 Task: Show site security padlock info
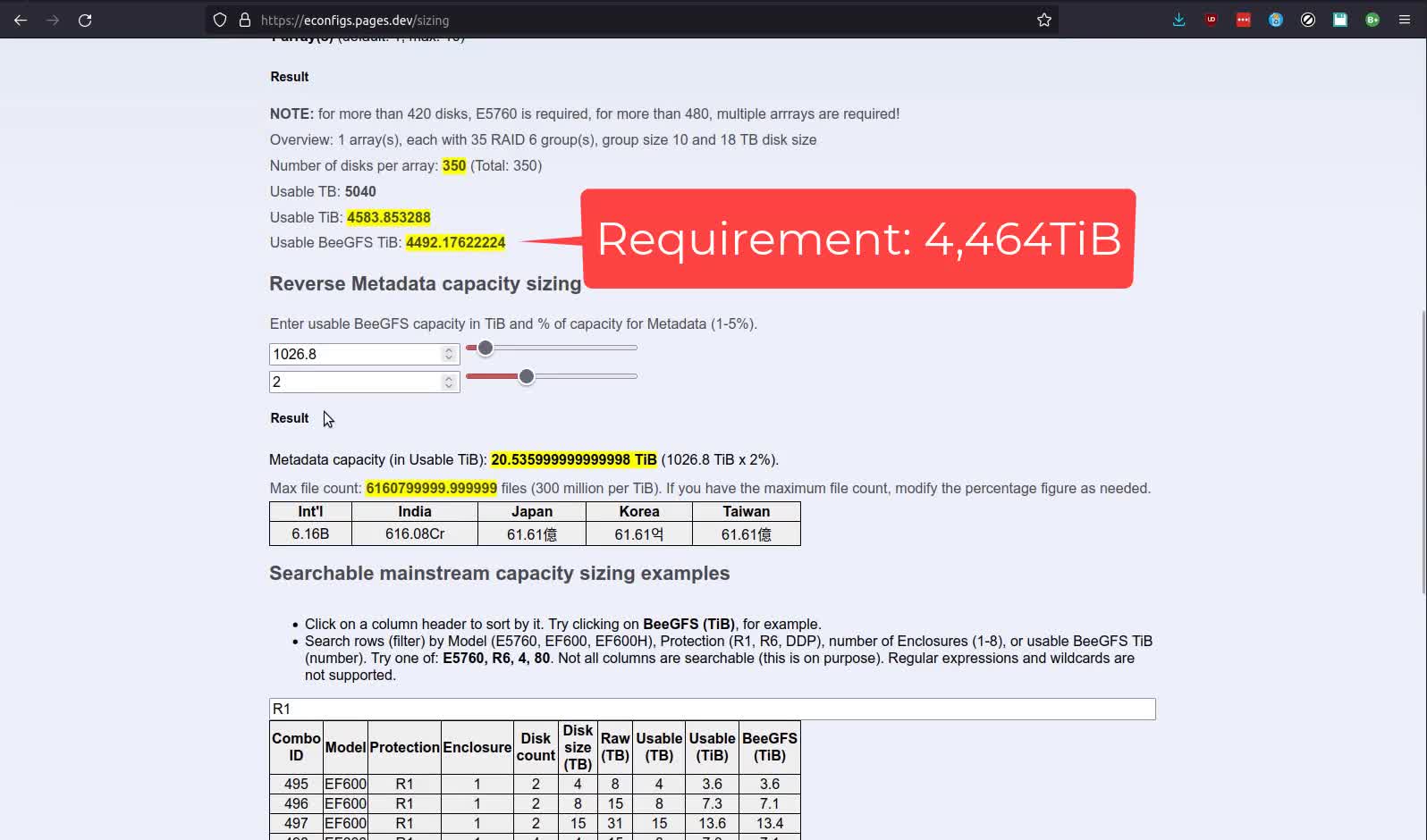245,20
